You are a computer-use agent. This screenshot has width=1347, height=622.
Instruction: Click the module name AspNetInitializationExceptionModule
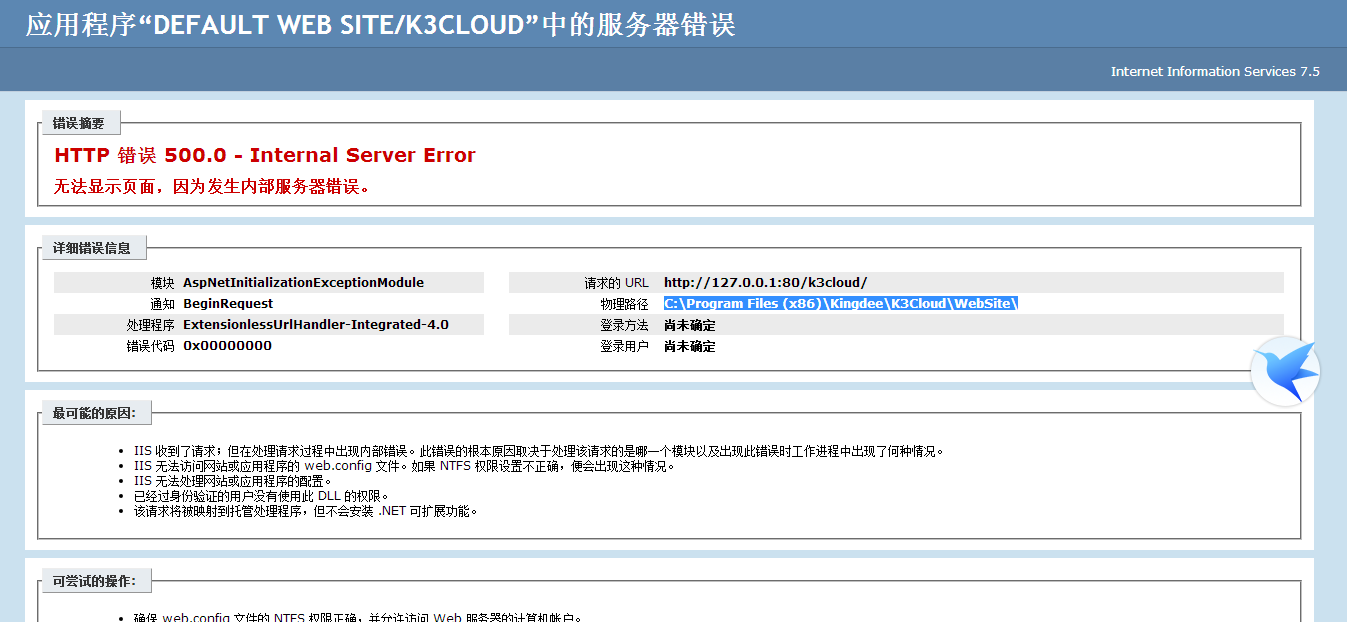(303, 282)
